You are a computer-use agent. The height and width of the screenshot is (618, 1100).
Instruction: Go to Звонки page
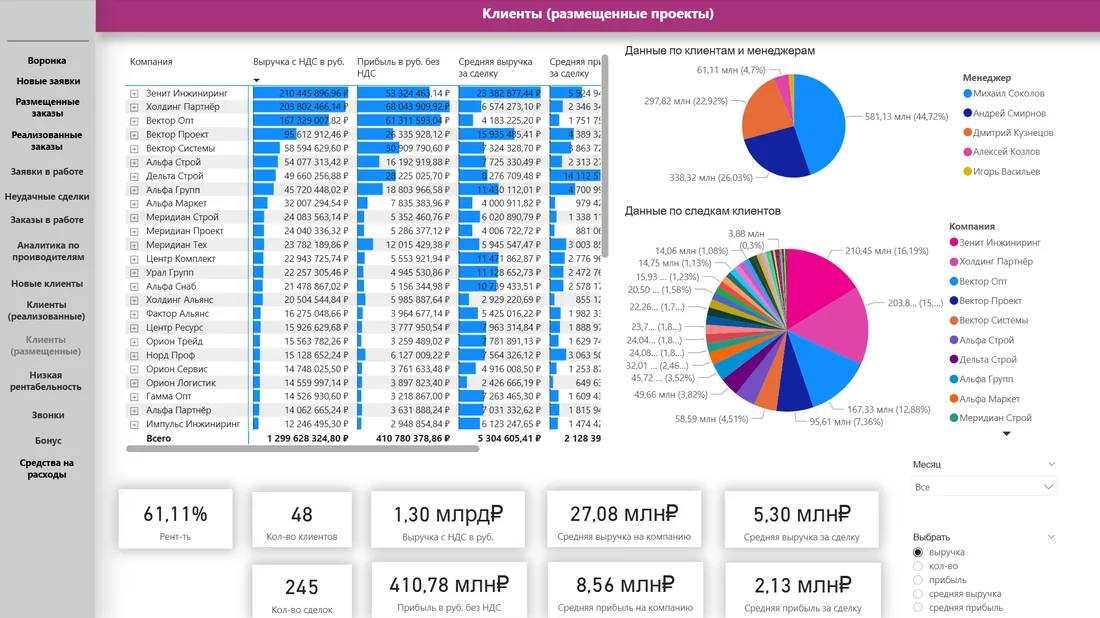coord(48,415)
